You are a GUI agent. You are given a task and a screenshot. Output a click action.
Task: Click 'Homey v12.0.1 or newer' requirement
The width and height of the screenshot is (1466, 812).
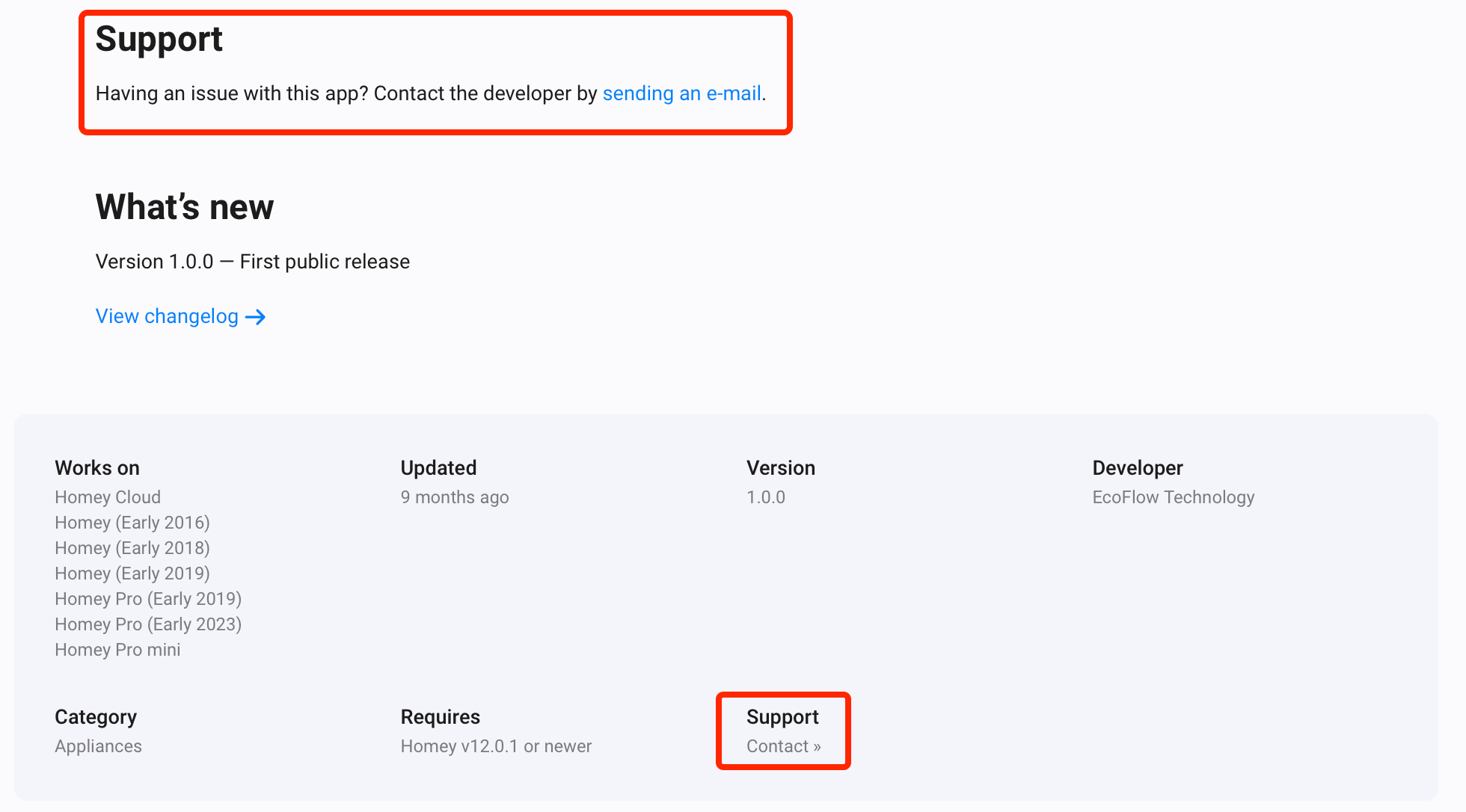coord(496,746)
